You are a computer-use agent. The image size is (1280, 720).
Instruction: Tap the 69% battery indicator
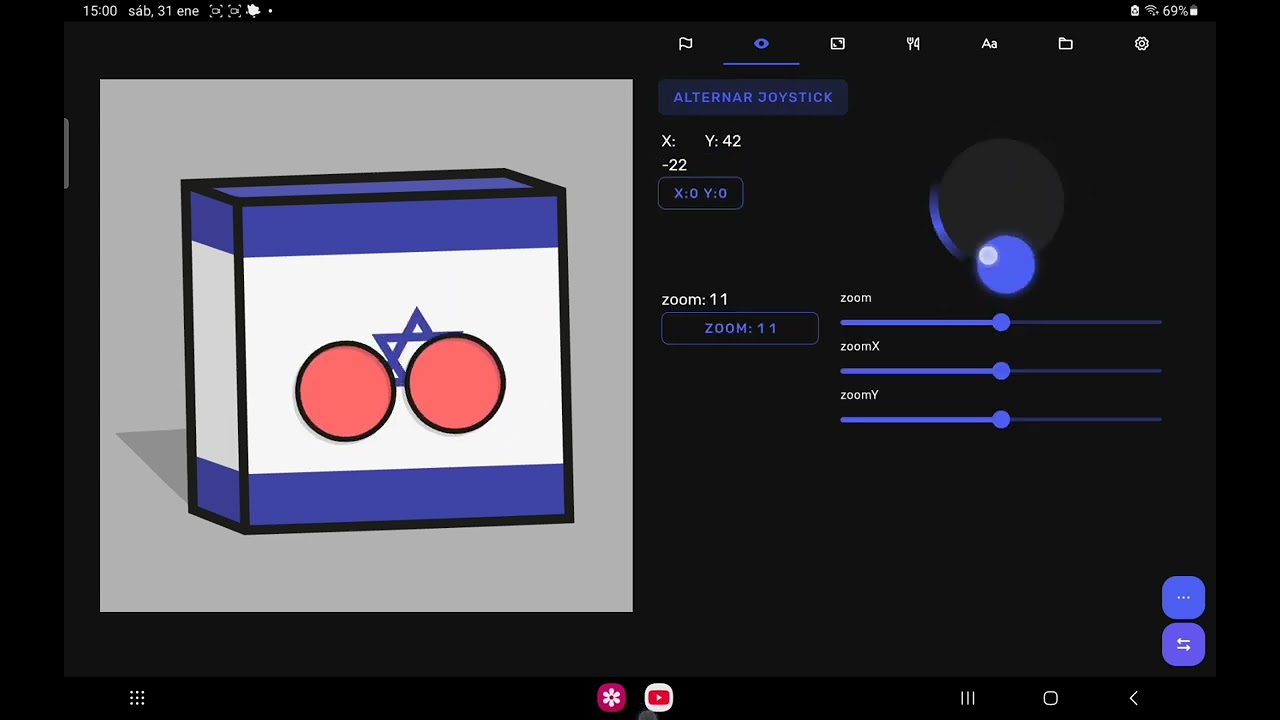click(1180, 11)
